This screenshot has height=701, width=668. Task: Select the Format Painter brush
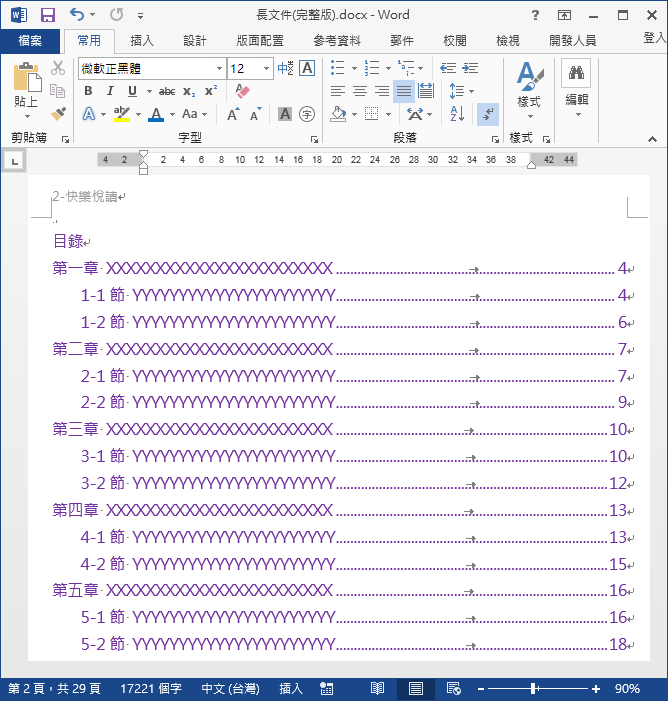tap(58, 114)
